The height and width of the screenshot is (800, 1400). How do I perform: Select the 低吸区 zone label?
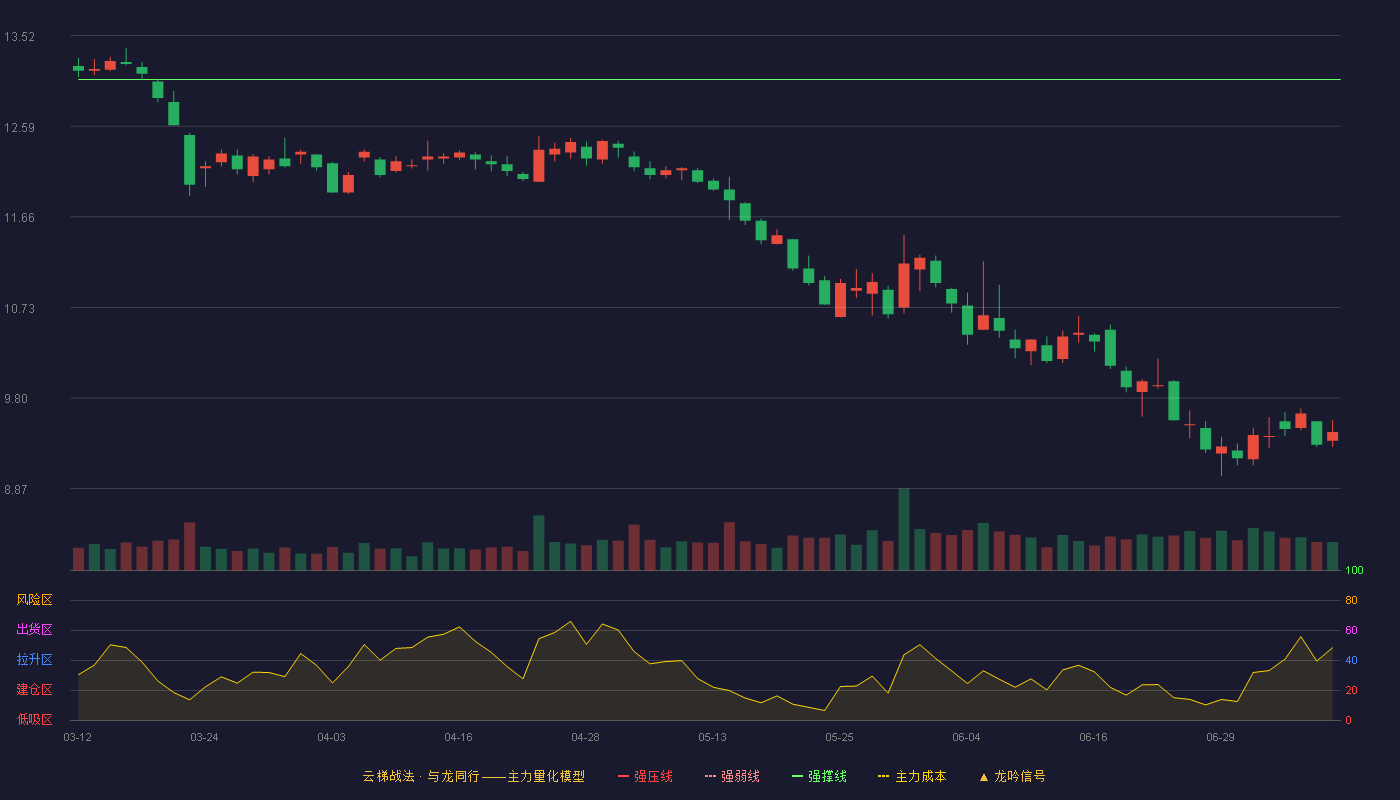pos(34,719)
